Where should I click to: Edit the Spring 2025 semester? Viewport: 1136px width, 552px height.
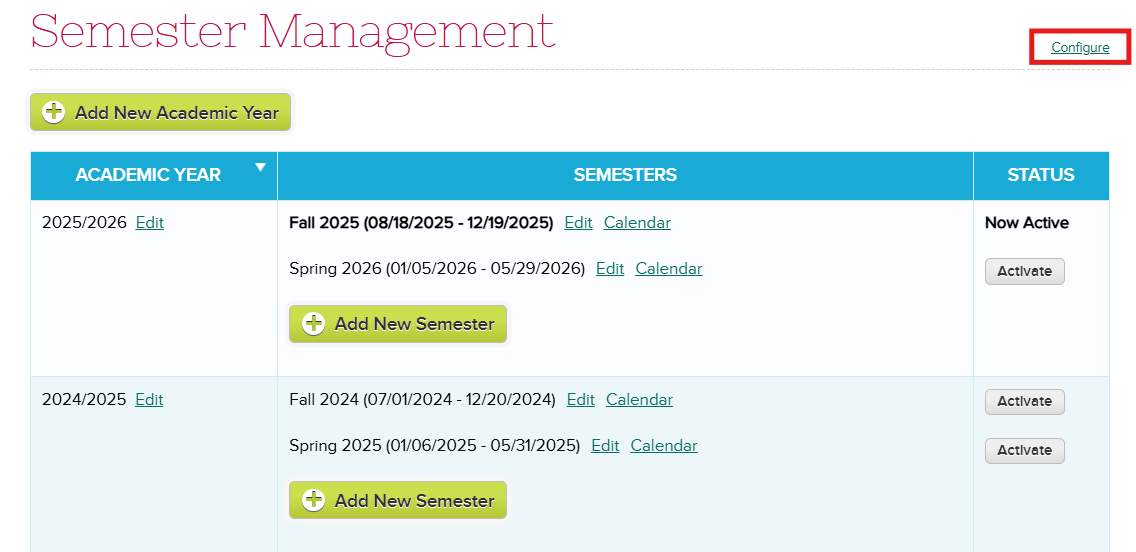pyautogui.click(x=605, y=446)
